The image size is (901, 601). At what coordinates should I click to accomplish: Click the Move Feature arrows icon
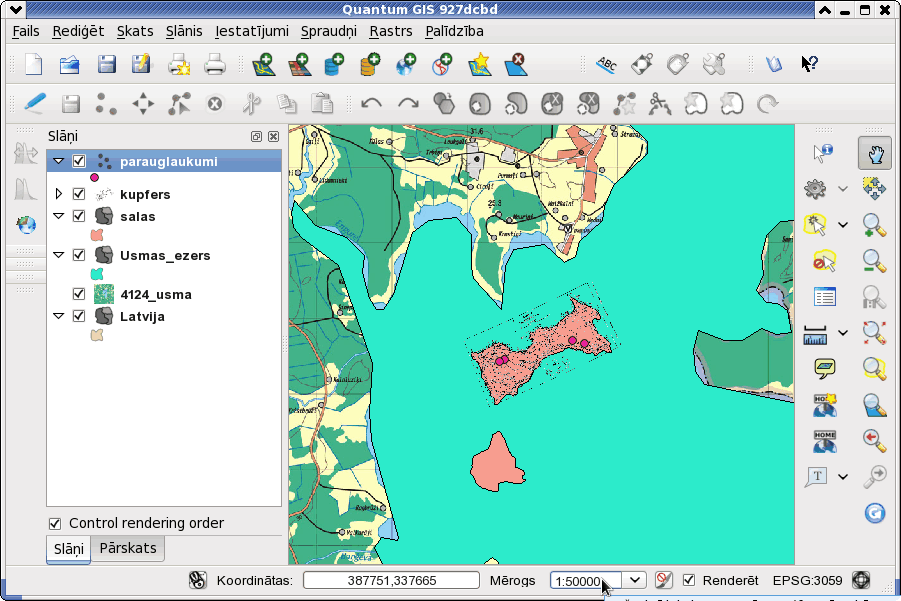[143, 104]
